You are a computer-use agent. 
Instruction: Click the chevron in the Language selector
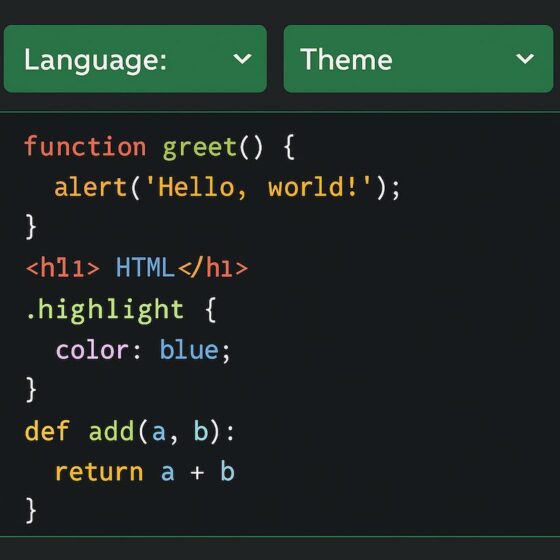point(242,59)
